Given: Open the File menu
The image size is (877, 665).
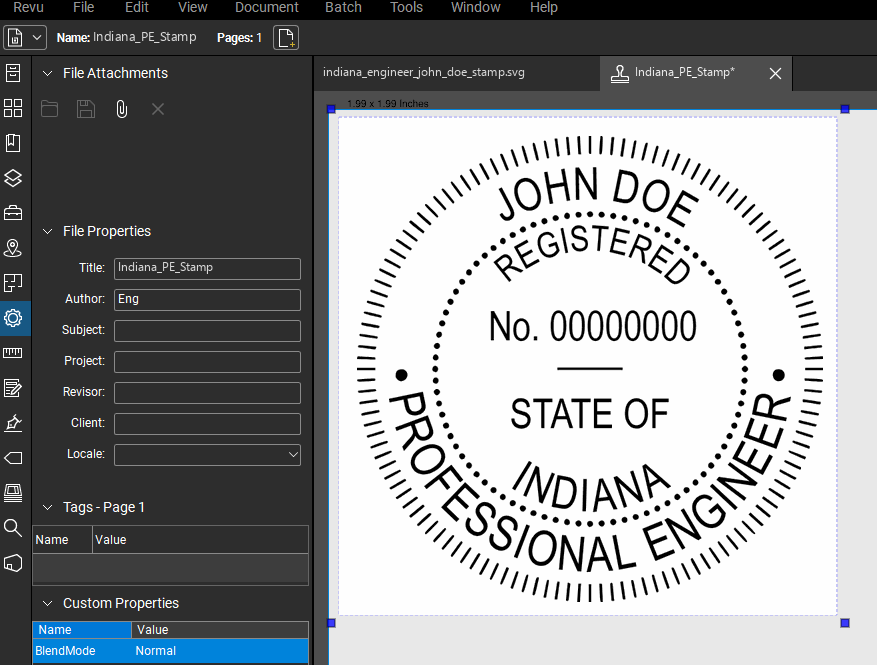Looking at the screenshot, I should coord(83,7).
